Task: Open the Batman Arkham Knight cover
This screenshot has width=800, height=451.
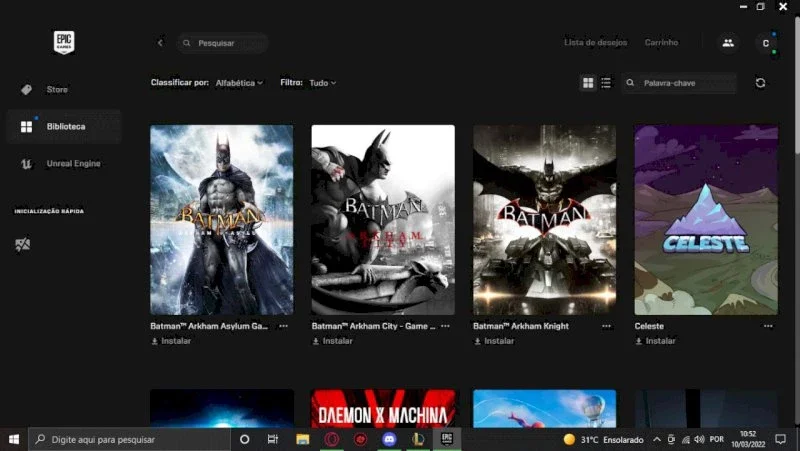Action: click(x=544, y=219)
